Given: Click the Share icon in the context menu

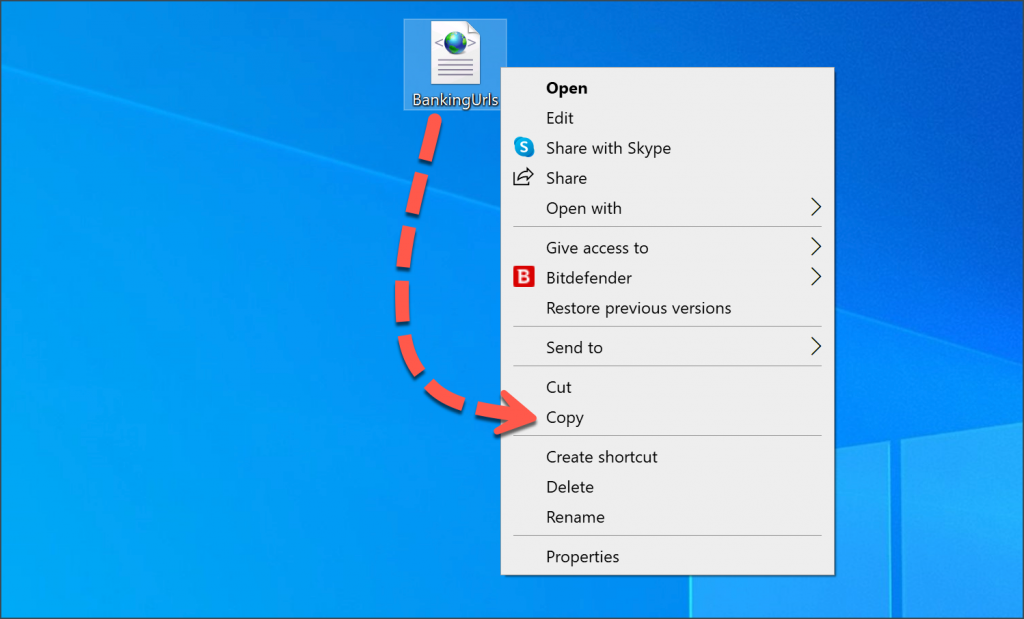Looking at the screenshot, I should click(524, 177).
